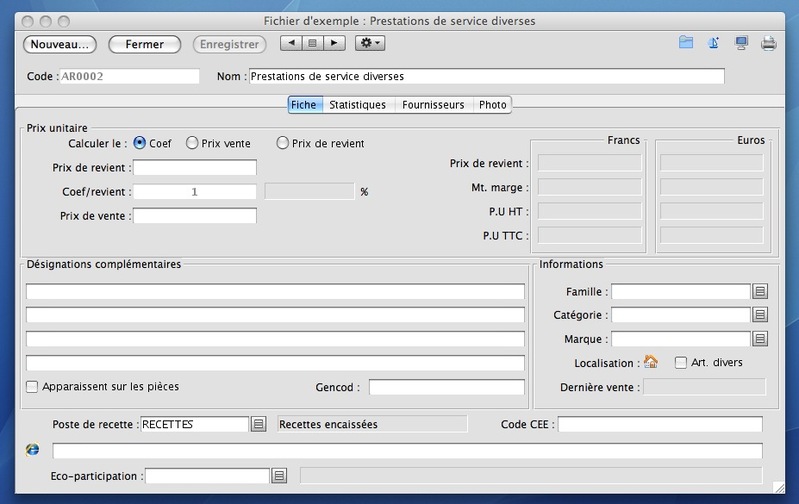Screen dimensions: 799x504
Task: Switch to the Fournisseurs tab
Action: coord(433,105)
